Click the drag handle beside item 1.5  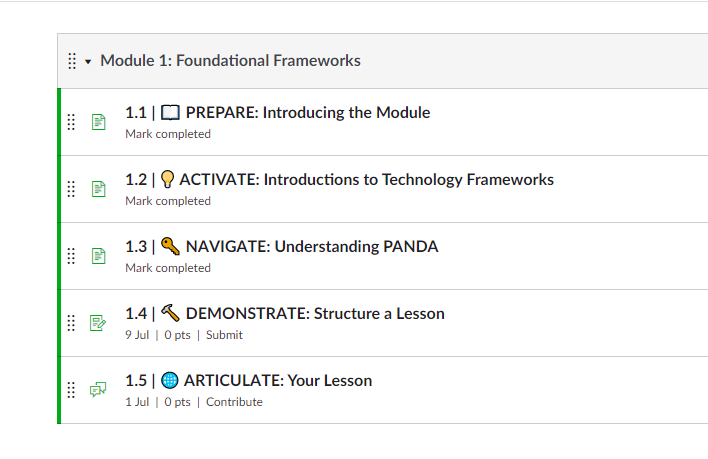click(71, 389)
